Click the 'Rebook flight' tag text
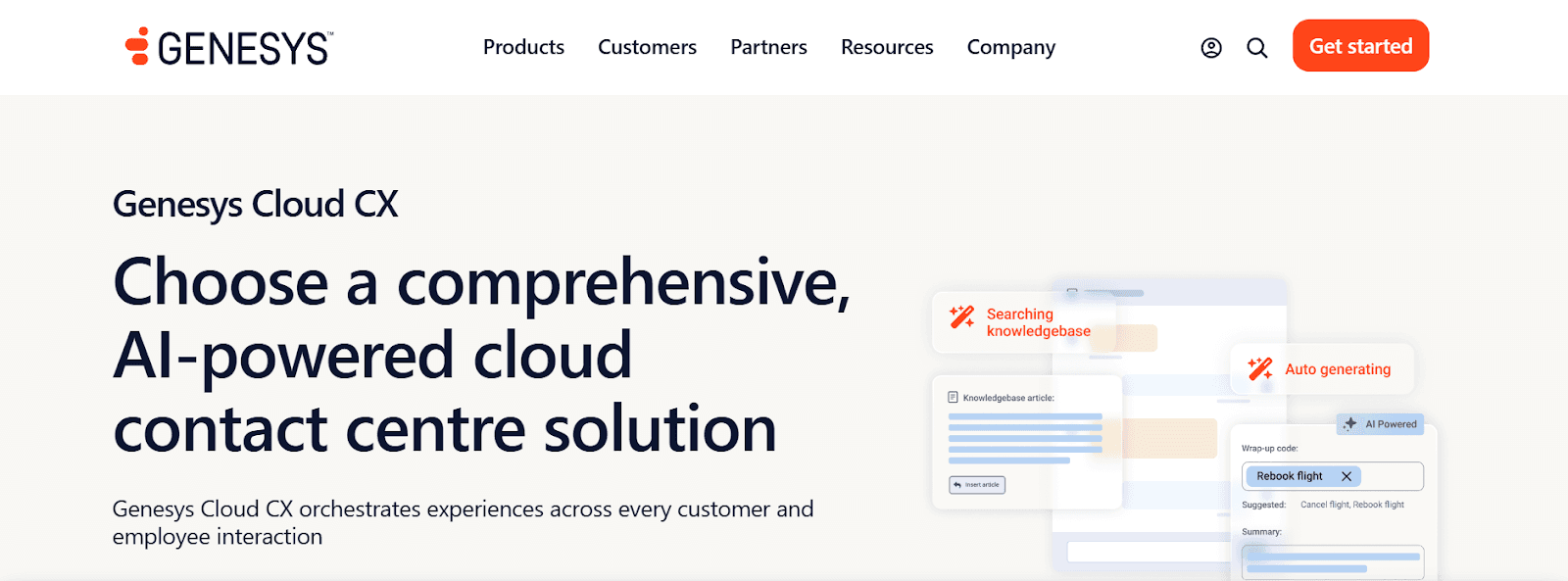 [1290, 476]
